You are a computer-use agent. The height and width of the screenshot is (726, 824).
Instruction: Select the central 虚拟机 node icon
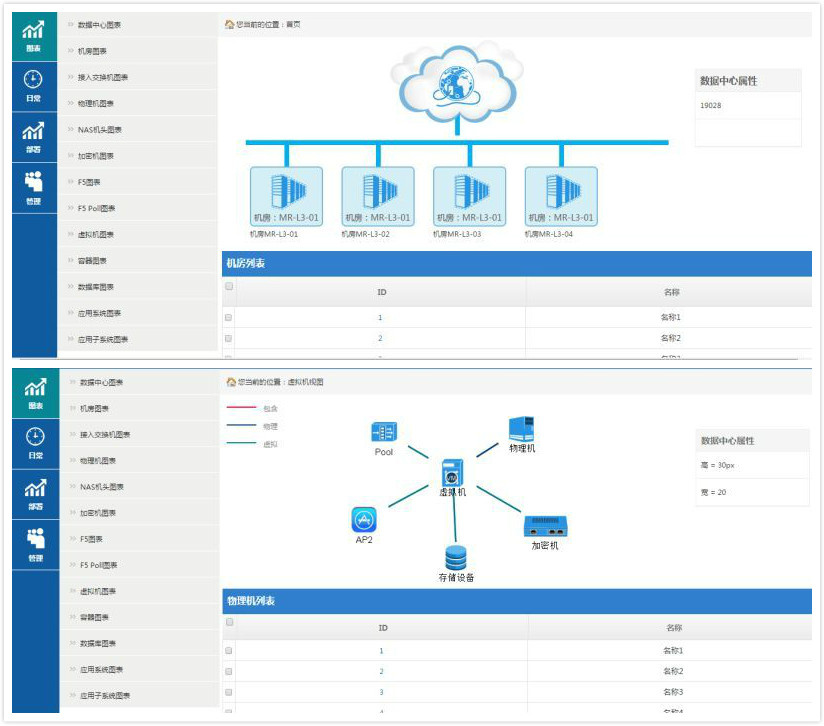point(452,472)
